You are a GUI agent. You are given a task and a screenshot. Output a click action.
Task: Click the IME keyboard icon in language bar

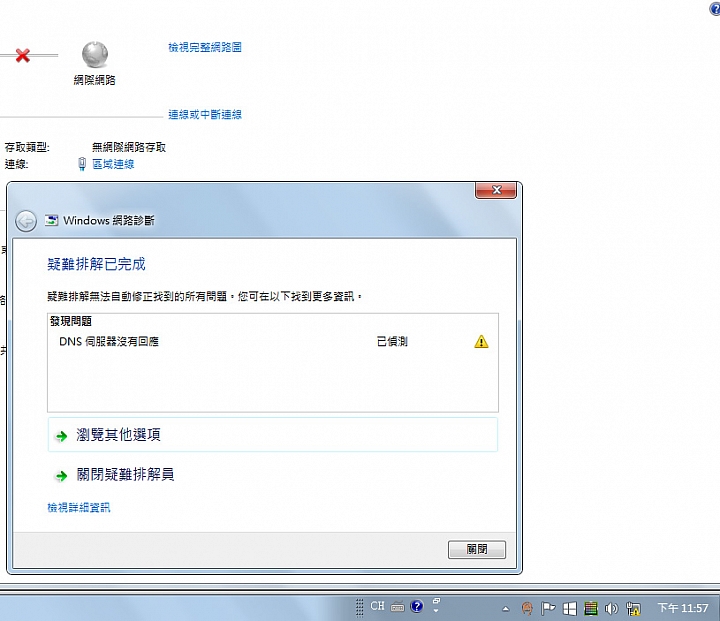pyautogui.click(x=398, y=607)
